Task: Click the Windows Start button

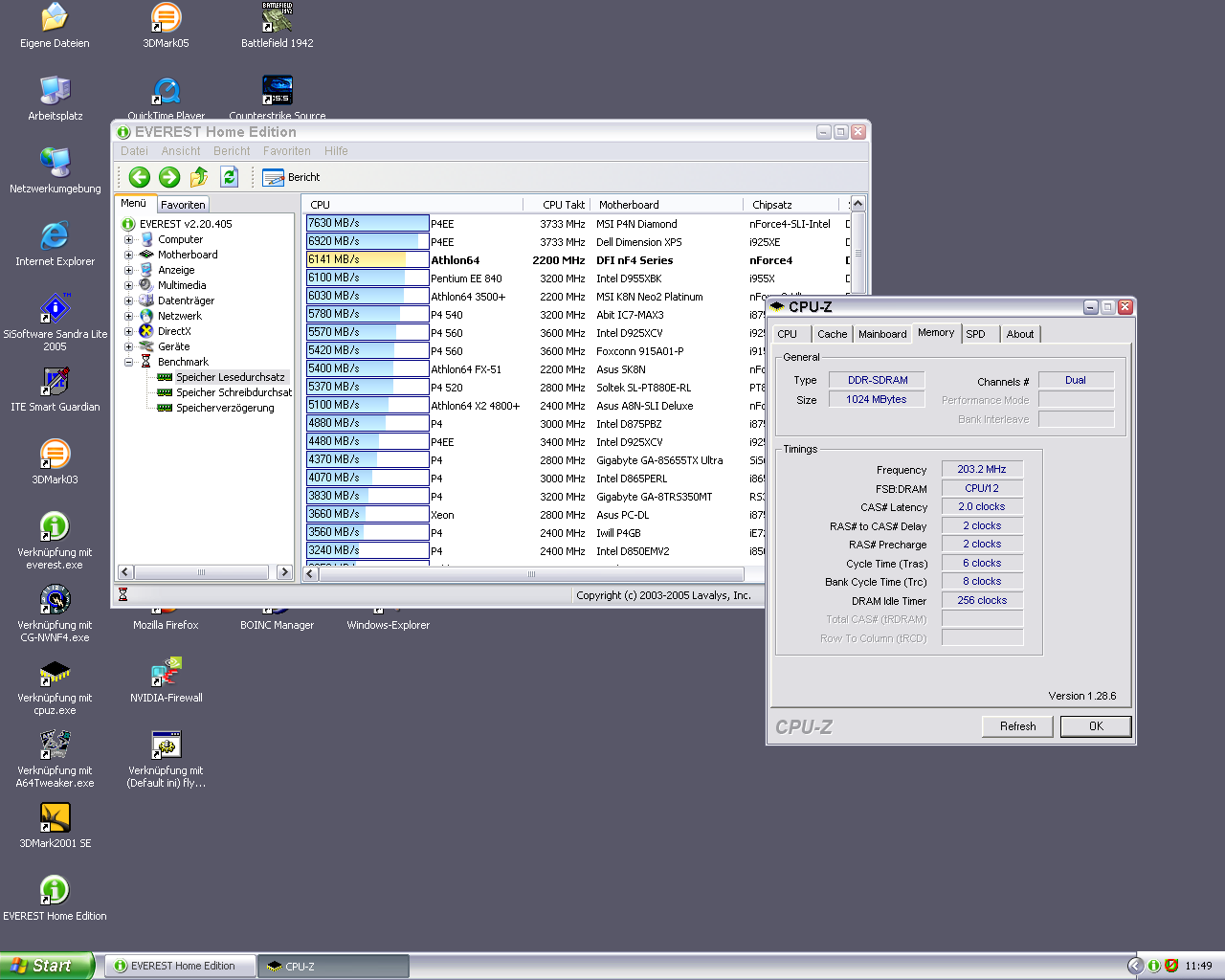Action: [46, 966]
